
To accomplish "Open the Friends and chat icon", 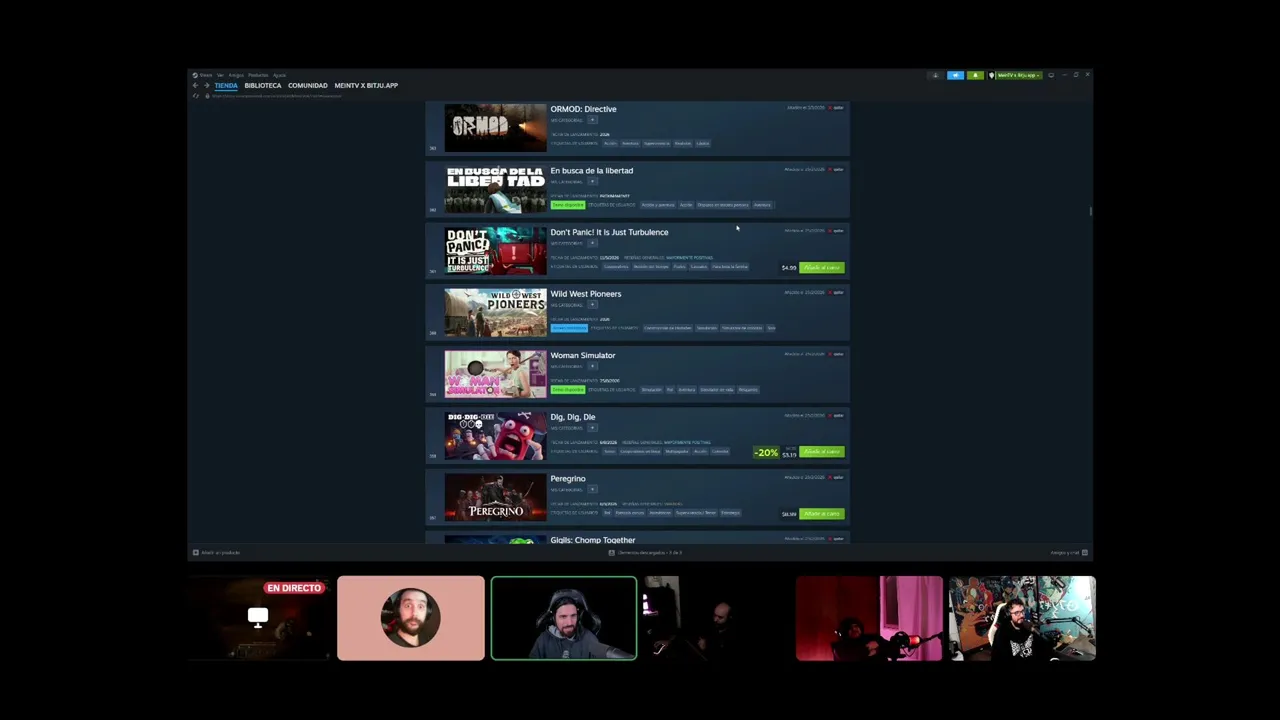I will click(x=1084, y=553).
